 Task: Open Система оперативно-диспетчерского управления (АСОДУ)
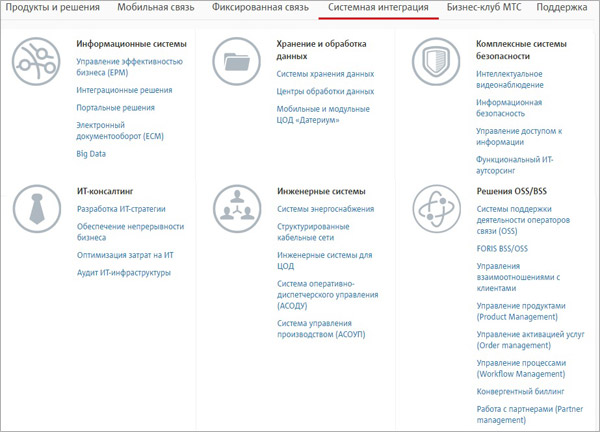[328, 295]
